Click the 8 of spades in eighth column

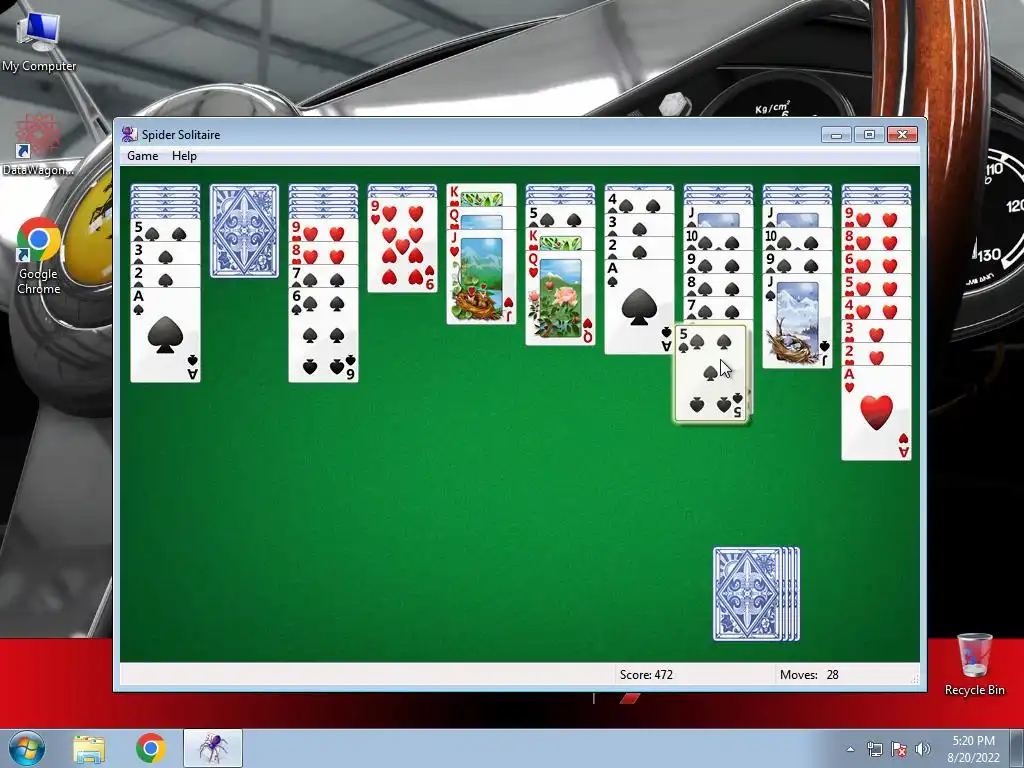[x=718, y=285]
